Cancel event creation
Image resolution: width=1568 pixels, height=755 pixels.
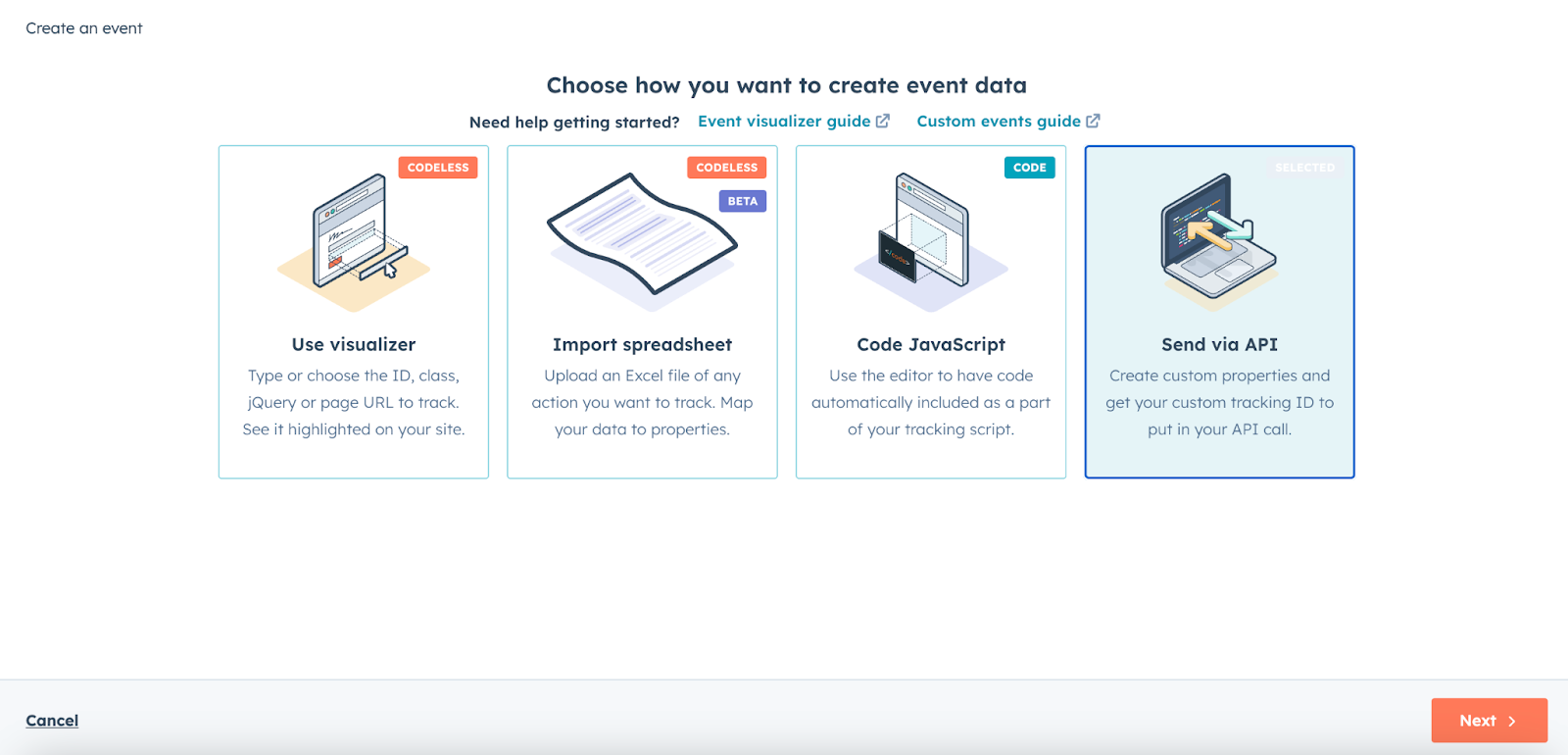[52, 721]
